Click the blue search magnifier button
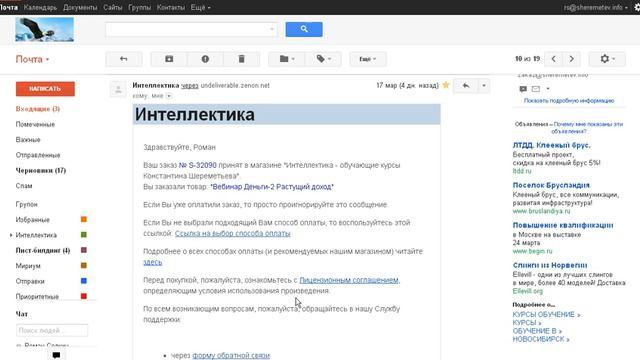The width and height of the screenshot is (640, 360). 304,29
